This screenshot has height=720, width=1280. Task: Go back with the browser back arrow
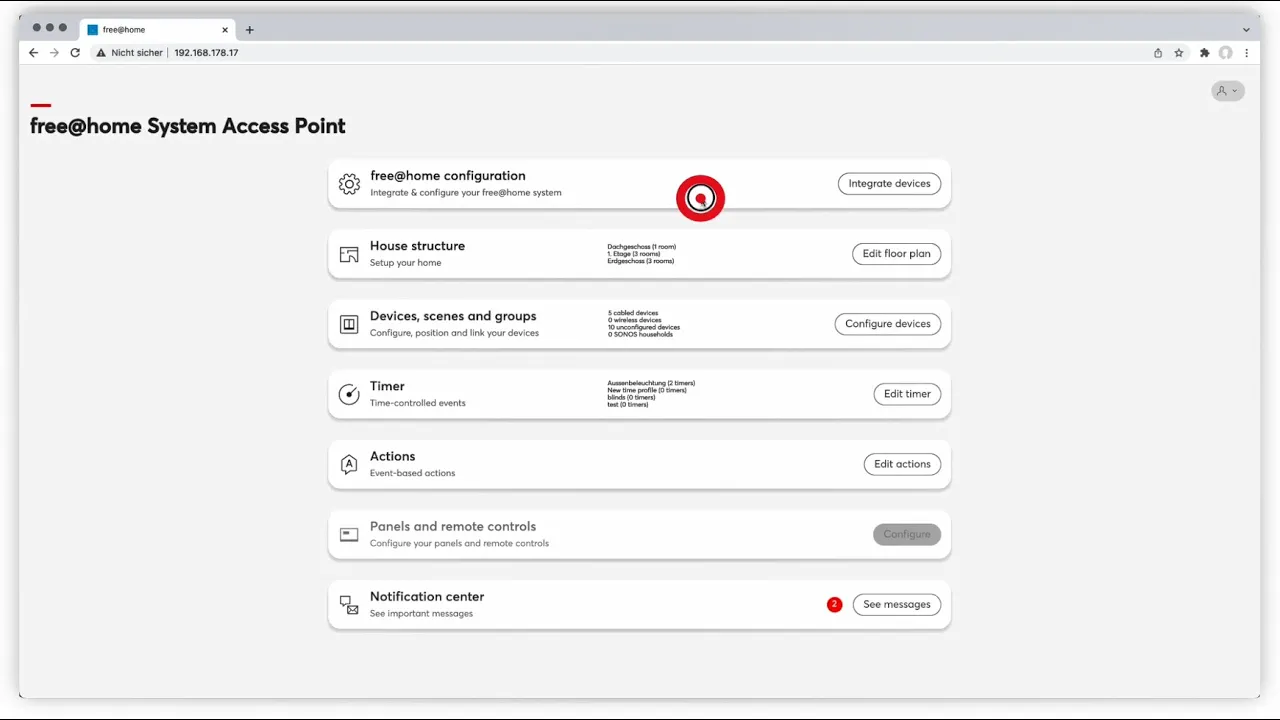click(x=33, y=53)
